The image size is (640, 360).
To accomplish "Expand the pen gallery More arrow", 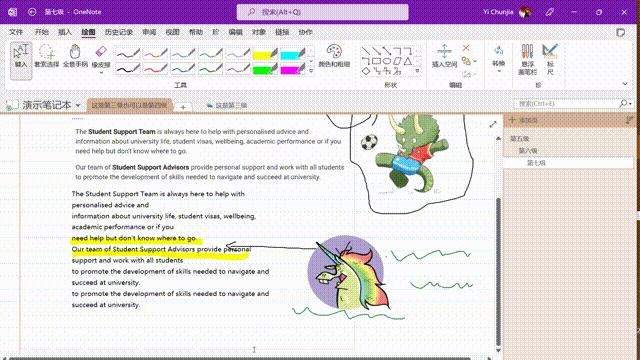I will tap(311, 71).
